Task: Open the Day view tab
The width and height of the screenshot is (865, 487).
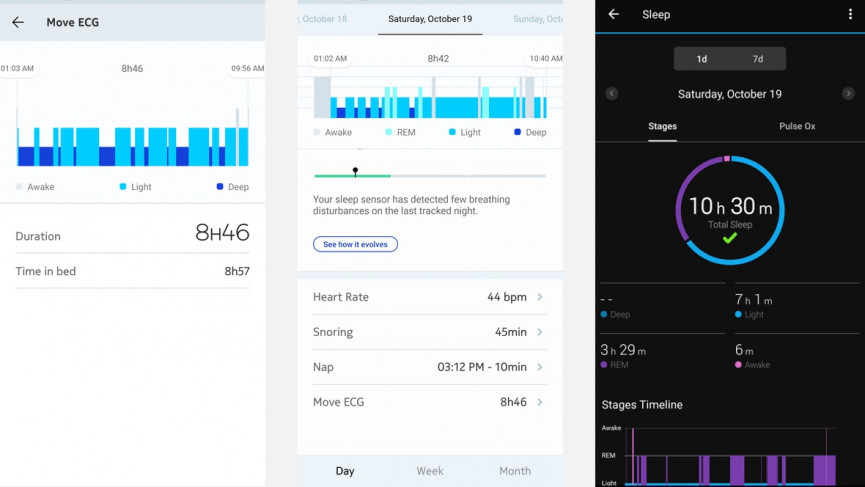Action: 345,471
